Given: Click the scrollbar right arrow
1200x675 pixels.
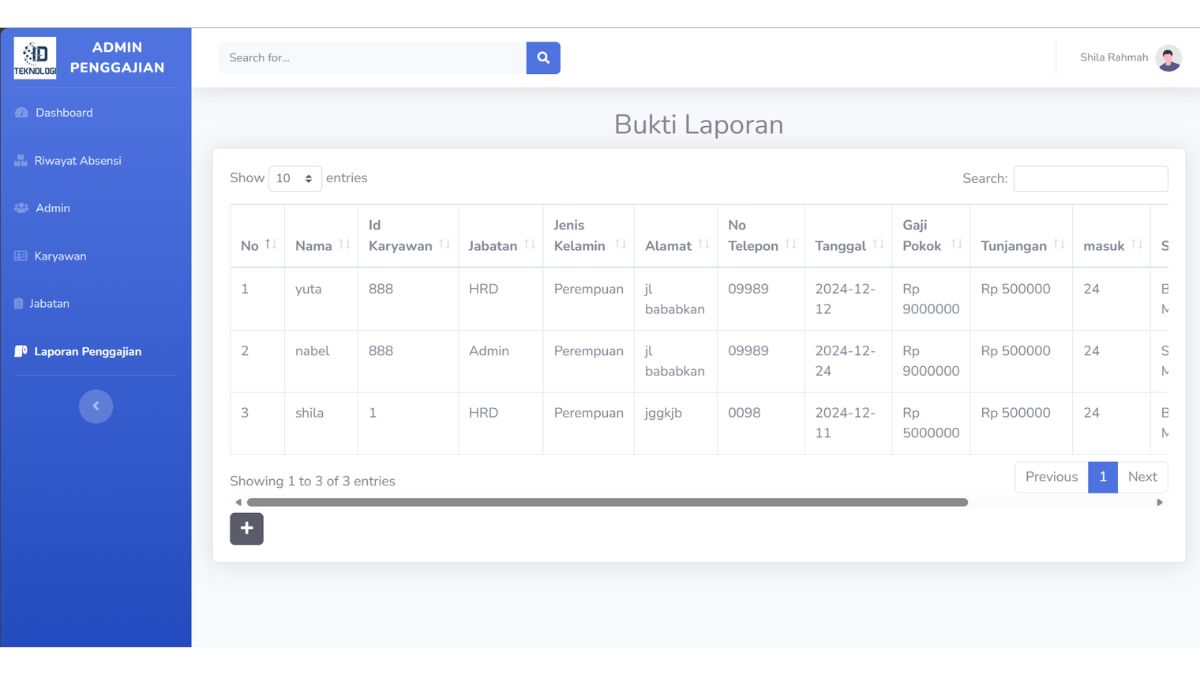Looking at the screenshot, I should click(1160, 502).
